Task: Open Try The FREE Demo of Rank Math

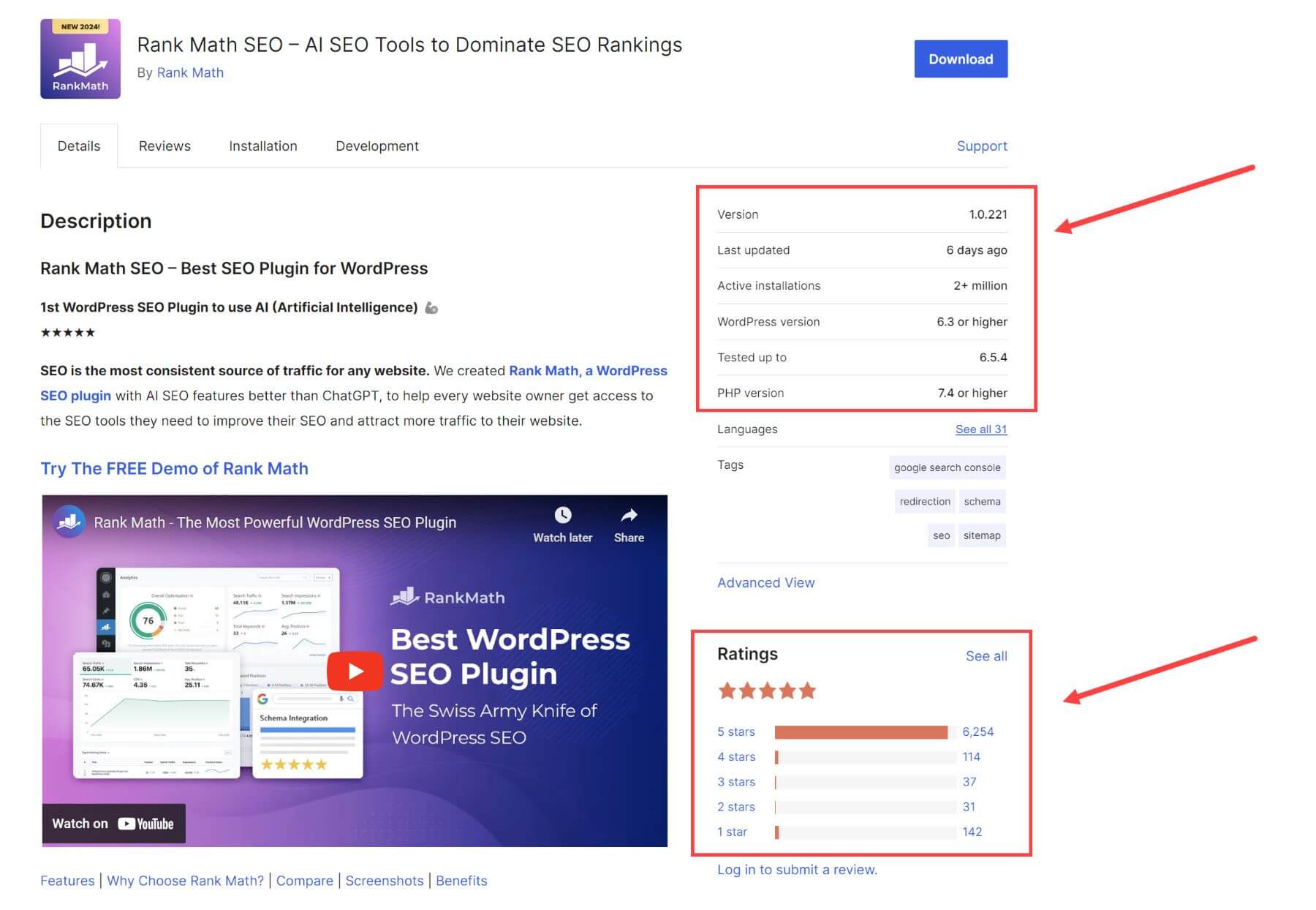Action: [174, 468]
